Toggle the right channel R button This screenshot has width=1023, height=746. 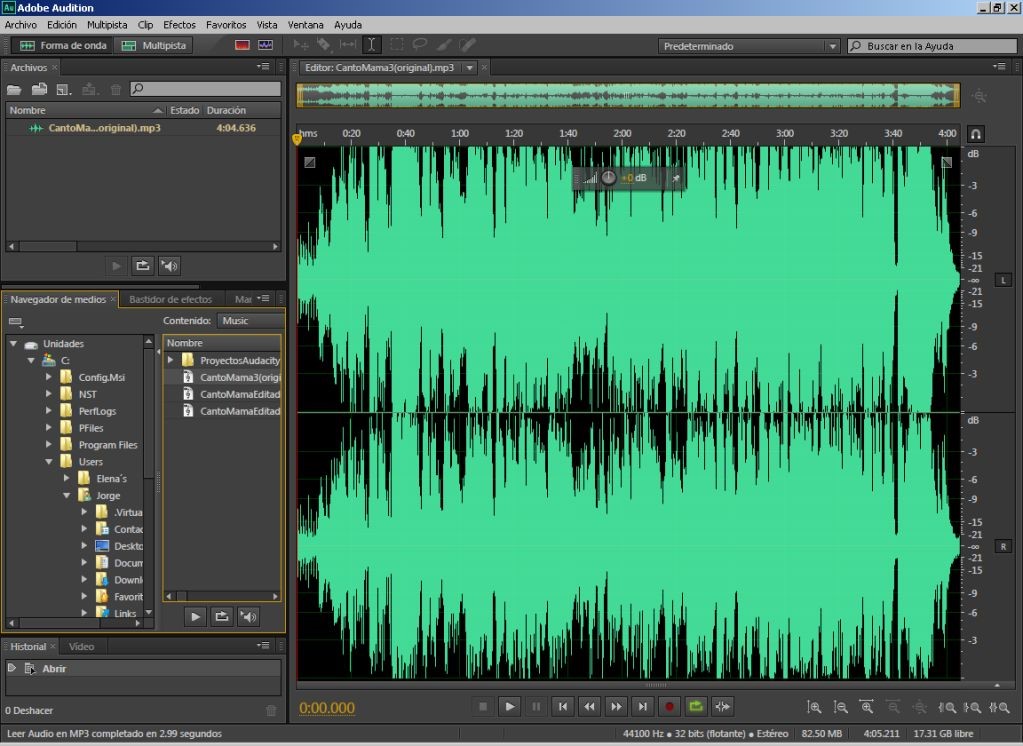pyautogui.click(x=1003, y=546)
